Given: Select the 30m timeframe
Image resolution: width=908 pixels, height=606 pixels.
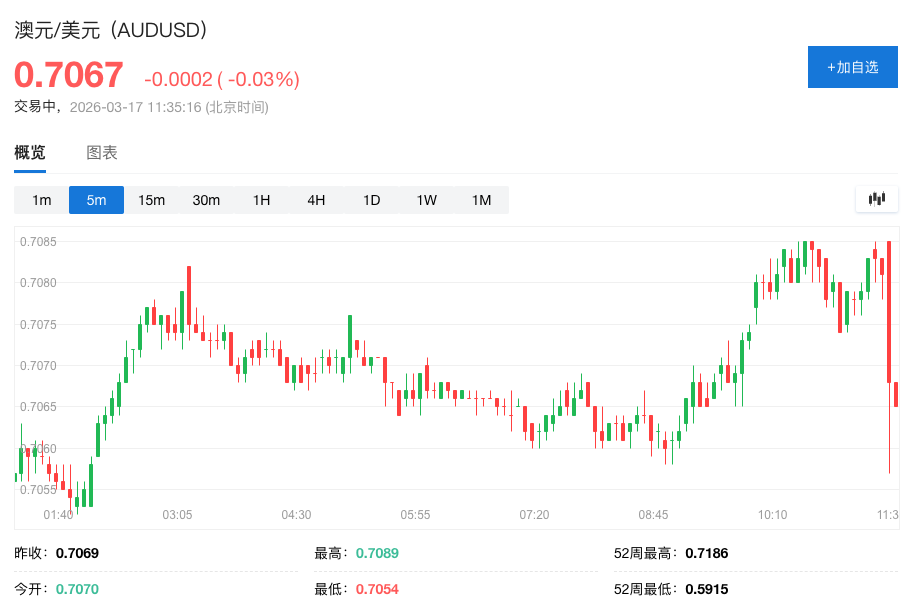Looking at the screenshot, I should tap(206, 200).
